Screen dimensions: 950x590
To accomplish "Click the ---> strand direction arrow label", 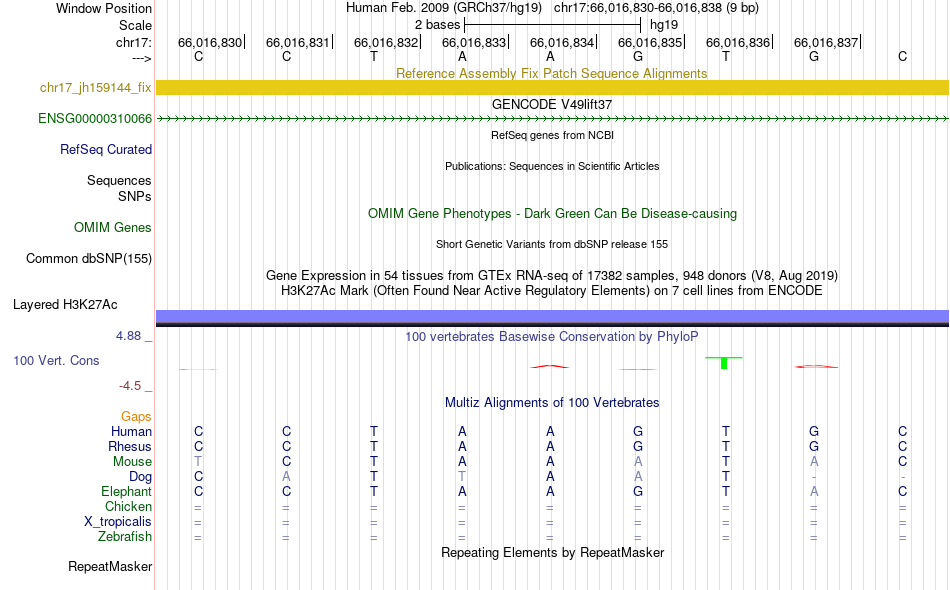I will click(142, 59).
